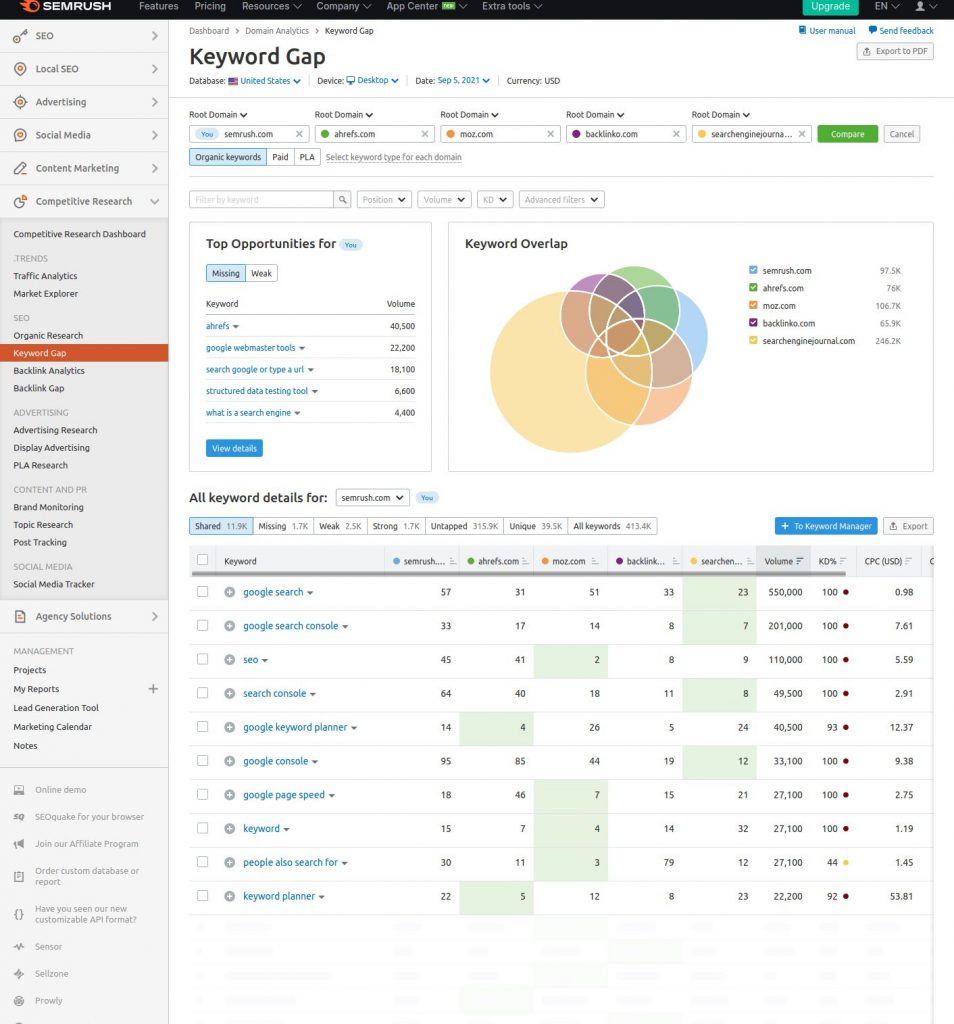
Task: Click the Volume column sort icon
Action: point(800,562)
